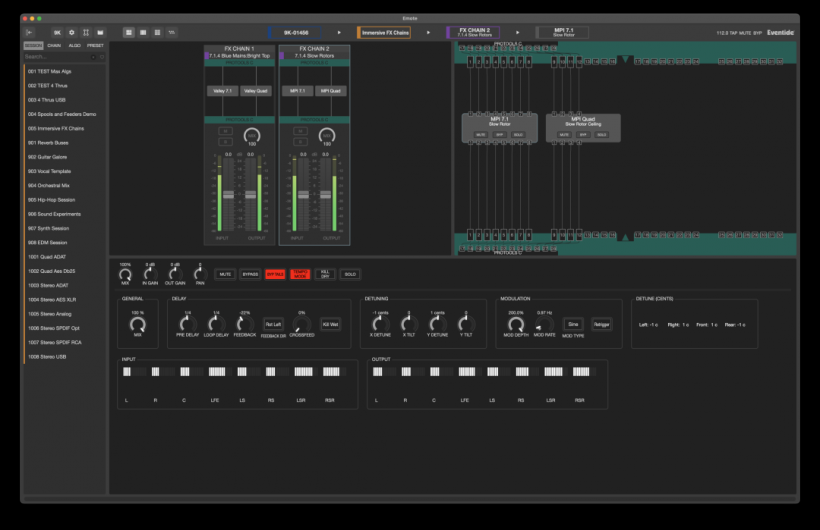Image resolution: width=820 pixels, height=530 pixels.
Task: Click the 9K device icon
Action: (58, 32)
